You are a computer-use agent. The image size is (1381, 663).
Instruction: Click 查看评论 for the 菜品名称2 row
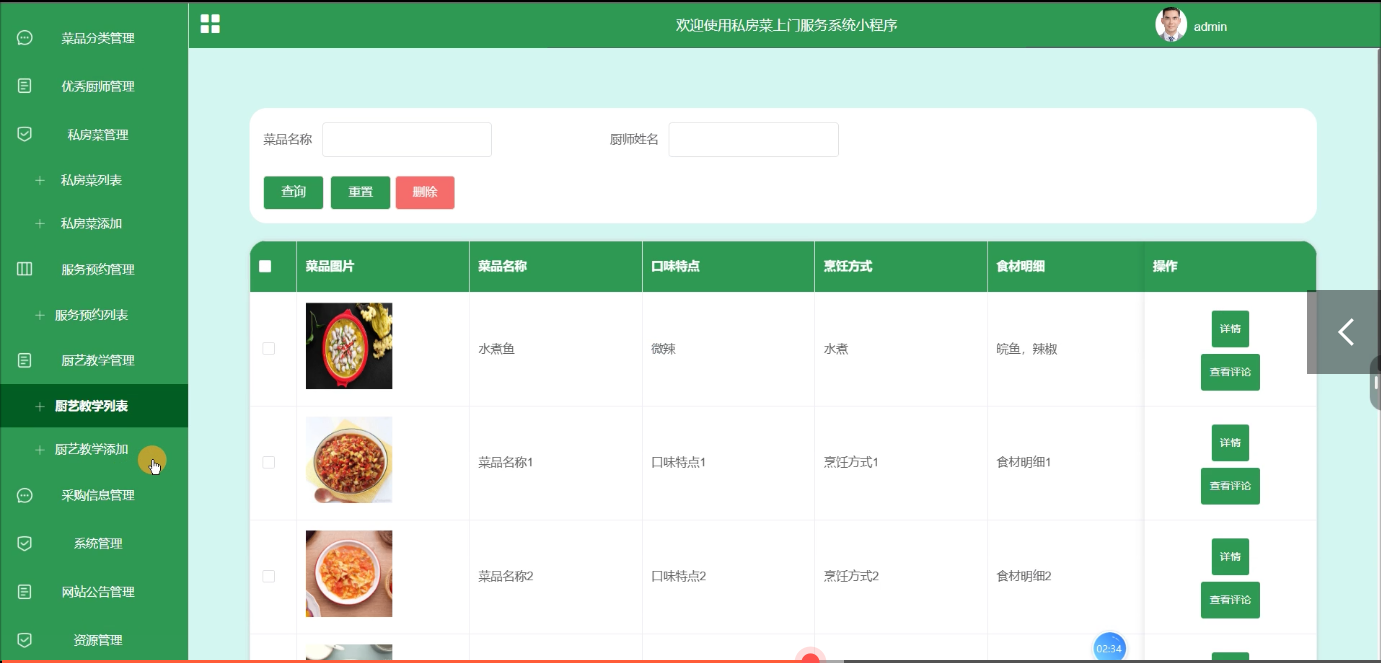pos(1230,600)
